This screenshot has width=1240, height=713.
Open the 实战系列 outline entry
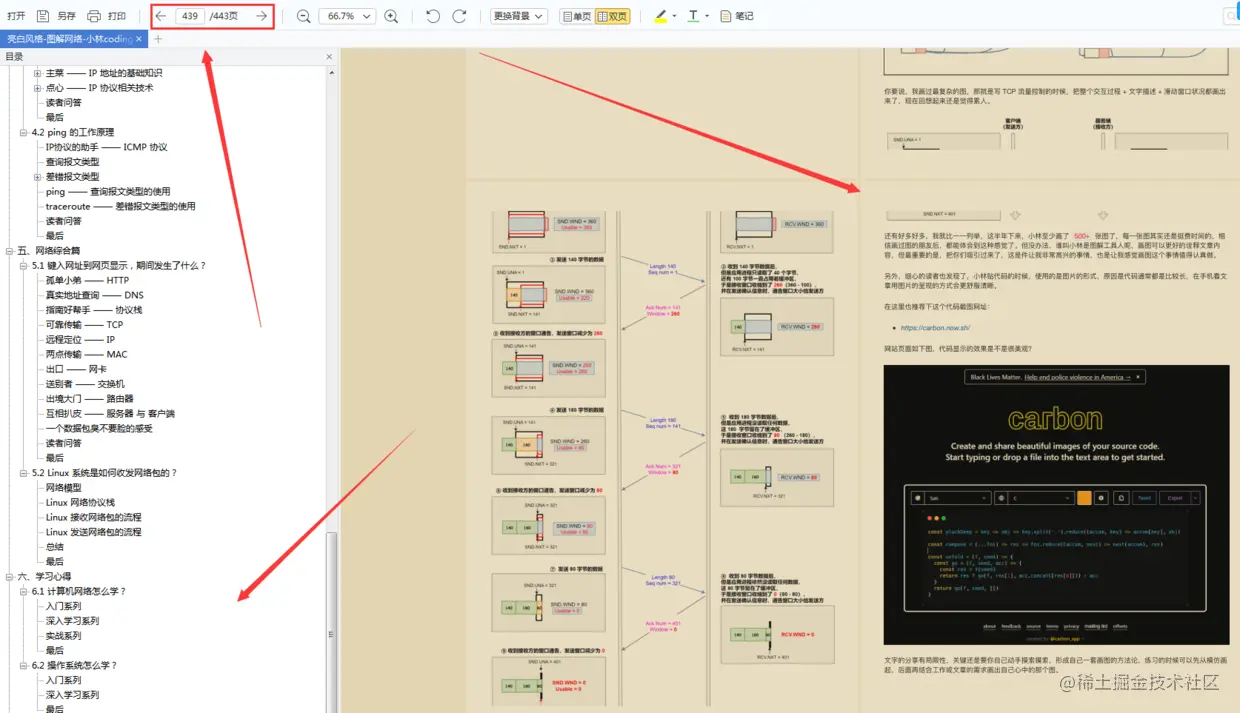click(63, 636)
